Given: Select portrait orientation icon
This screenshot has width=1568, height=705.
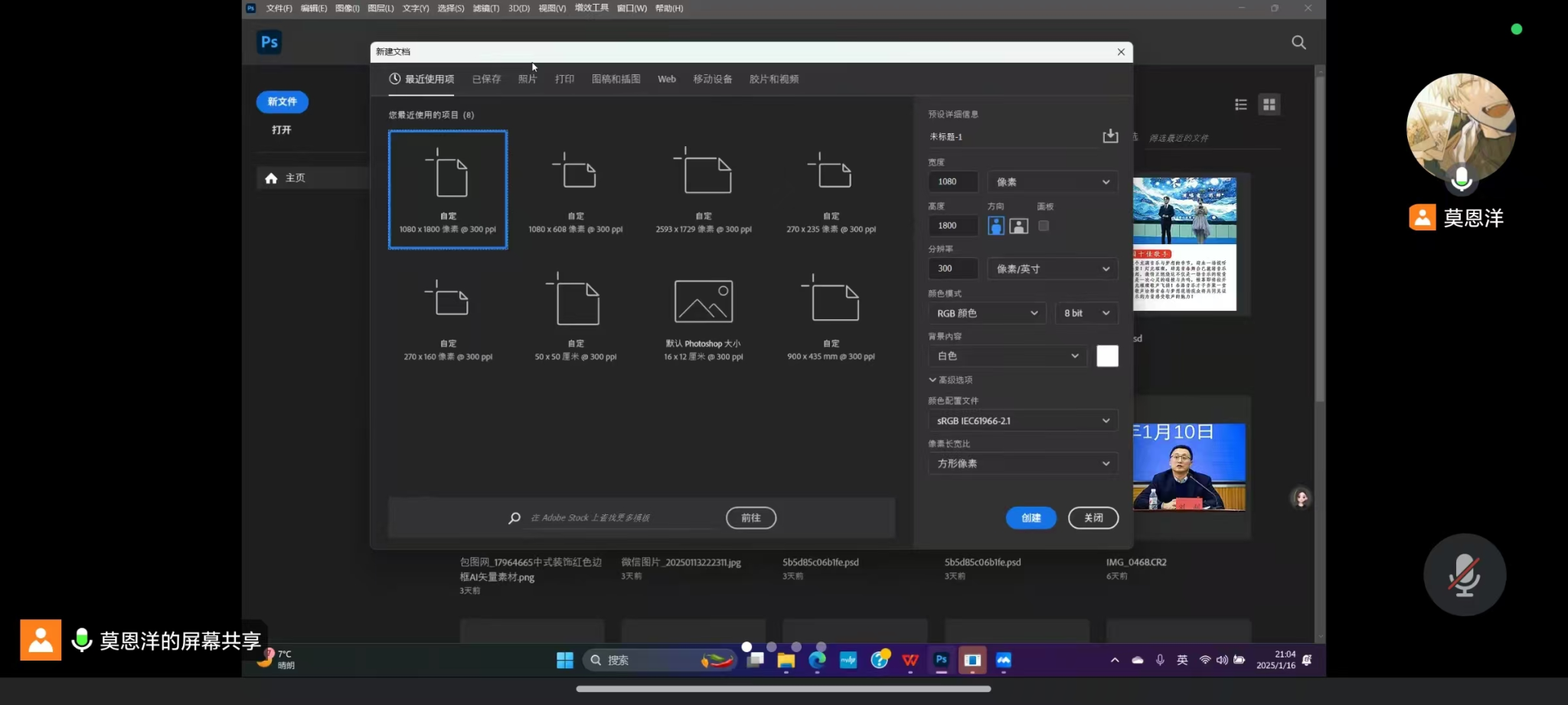Looking at the screenshot, I should pyautogui.click(x=995, y=226).
